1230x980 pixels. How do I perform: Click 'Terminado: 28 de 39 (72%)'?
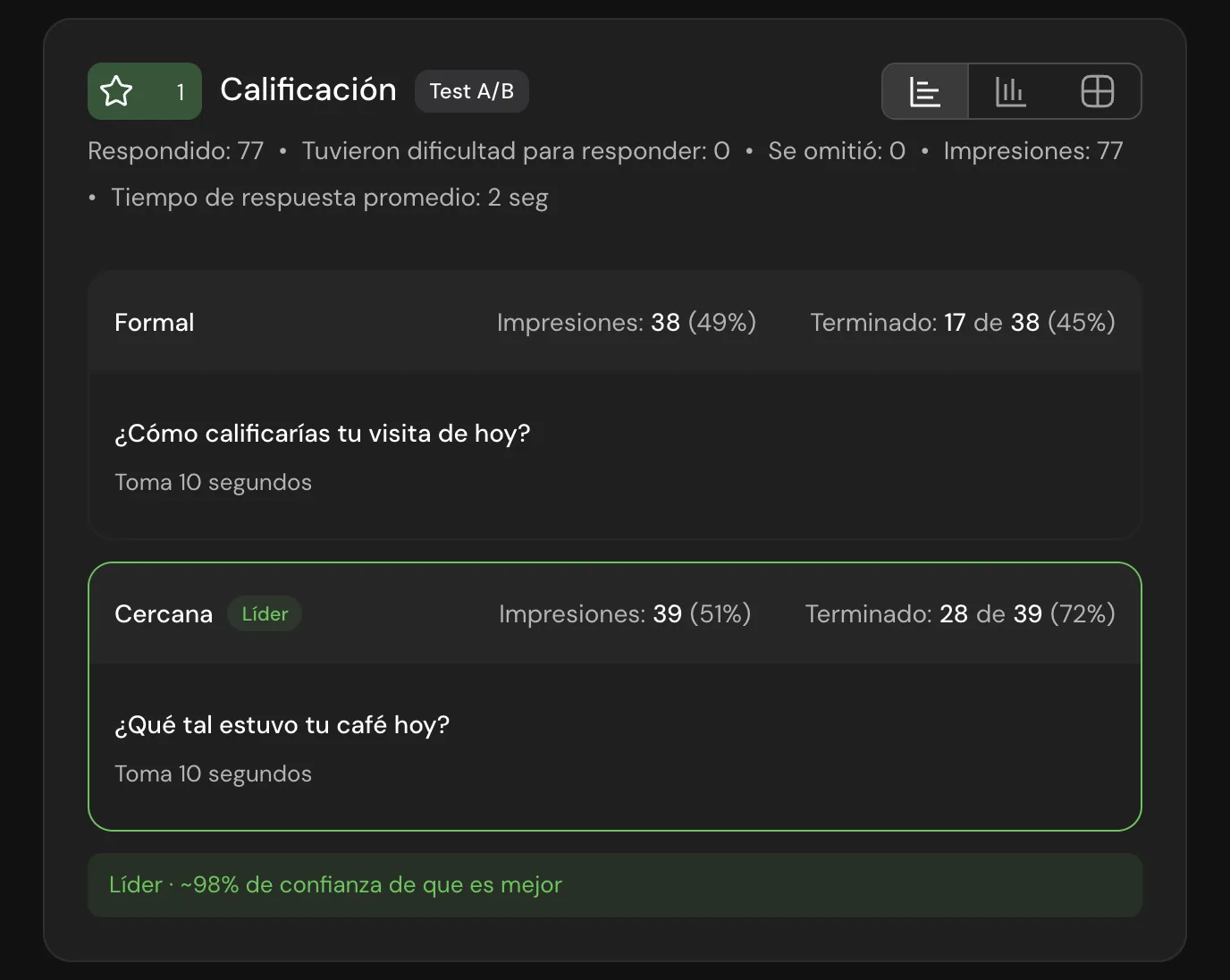(960, 614)
